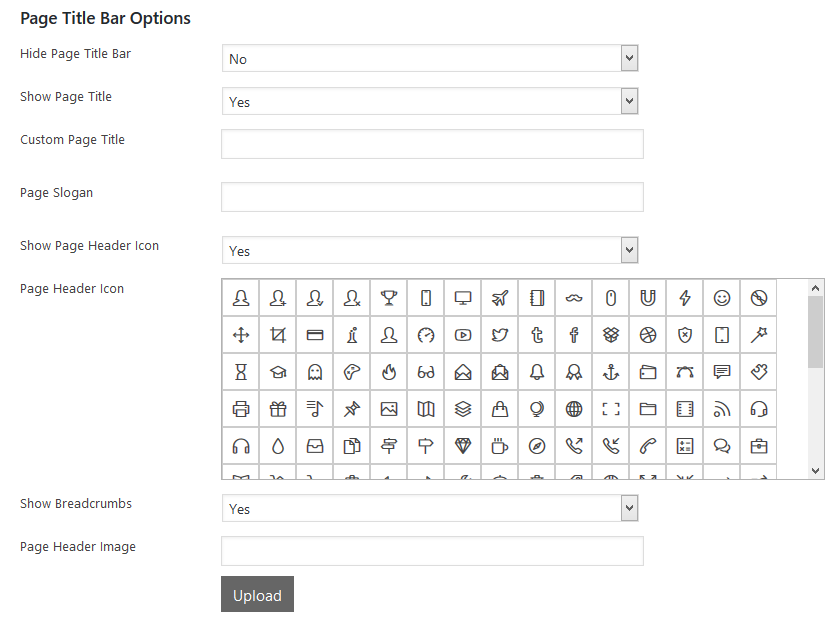The image size is (838, 622).
Task: Select the Dropbox icon
Action: (611, 335)
